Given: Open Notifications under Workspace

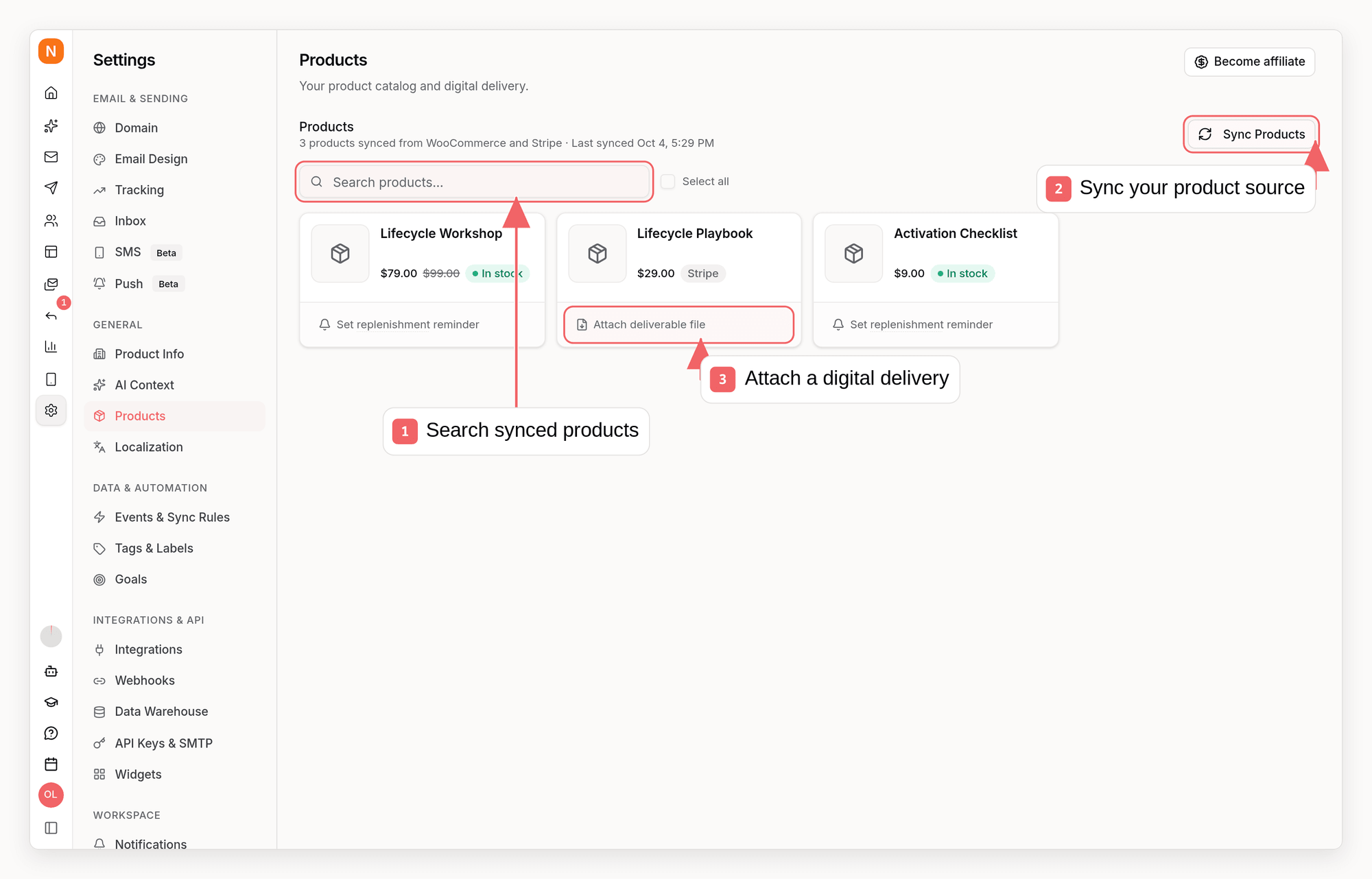Looking at the screenshot, I should pyautogui.click(x=175, y=843).
